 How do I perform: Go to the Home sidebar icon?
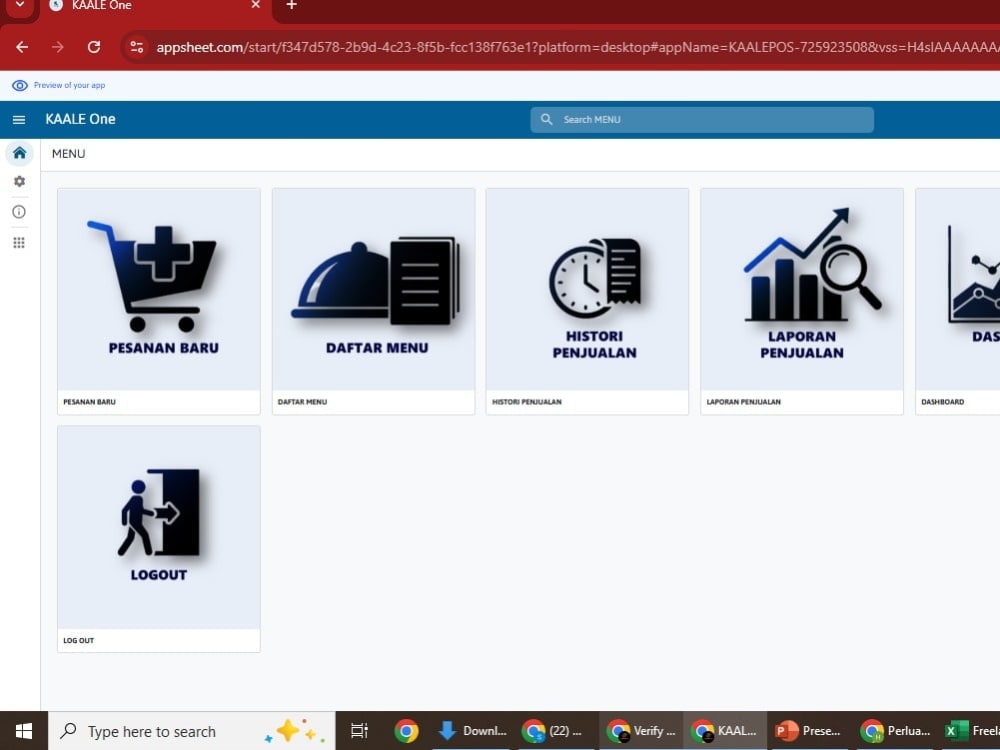point(20,153)
